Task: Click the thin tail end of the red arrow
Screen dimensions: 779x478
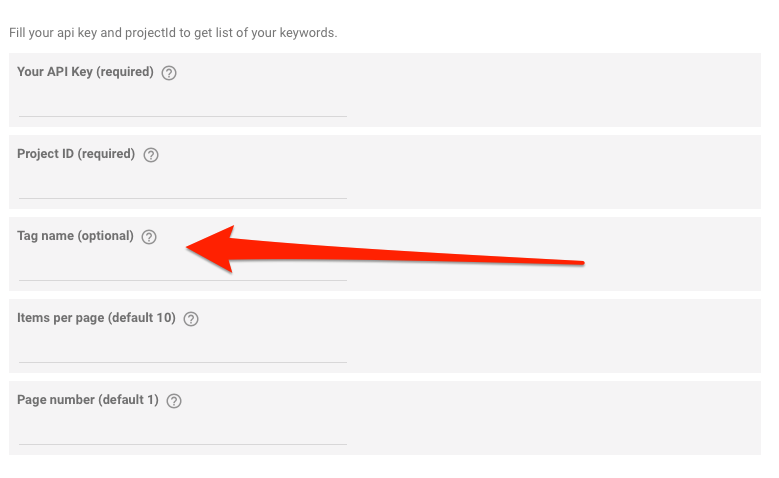Action: point(579,262)
